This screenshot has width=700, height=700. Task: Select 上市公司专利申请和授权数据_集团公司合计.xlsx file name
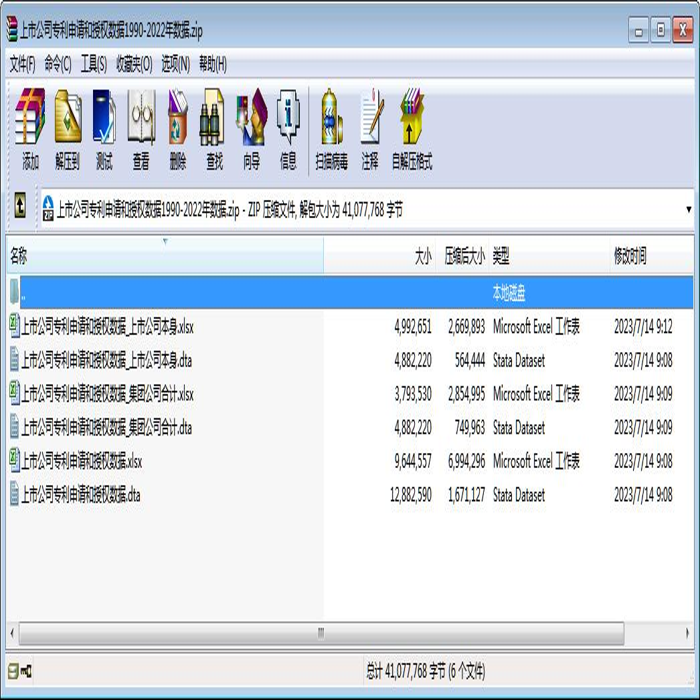point(107,394)
